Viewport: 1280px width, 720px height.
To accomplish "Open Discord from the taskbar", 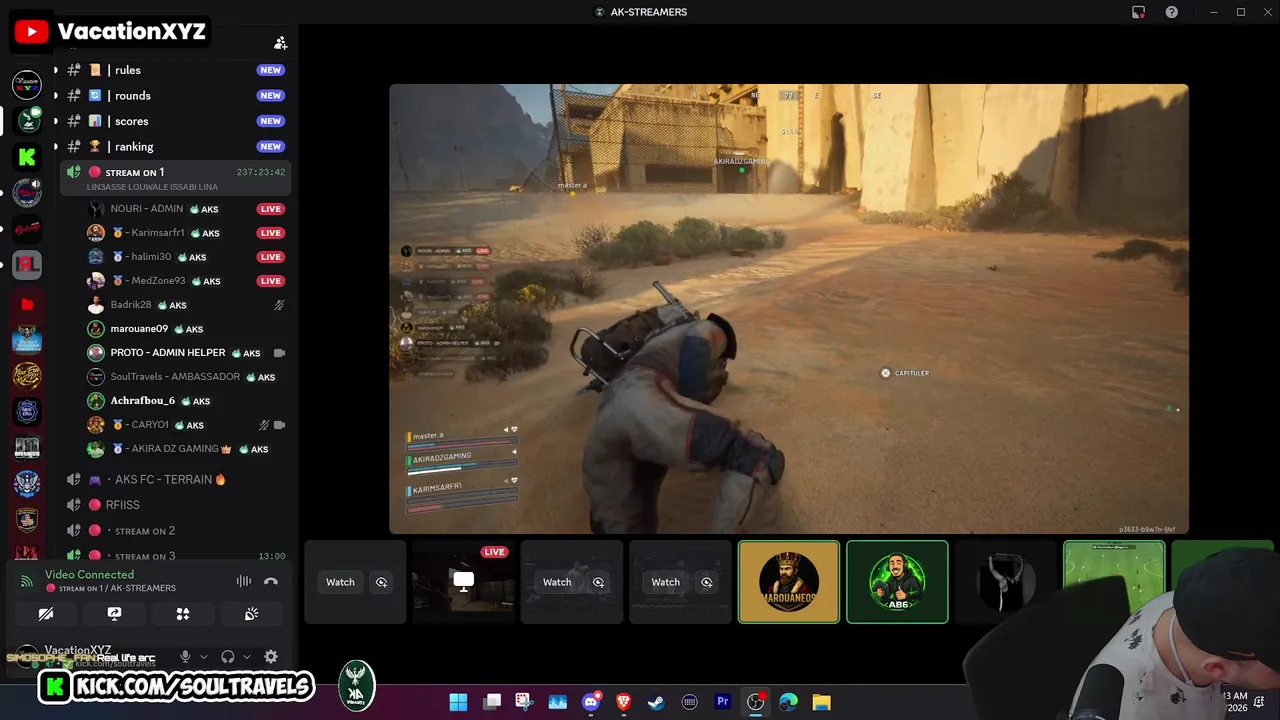I will tap(591, 702).
